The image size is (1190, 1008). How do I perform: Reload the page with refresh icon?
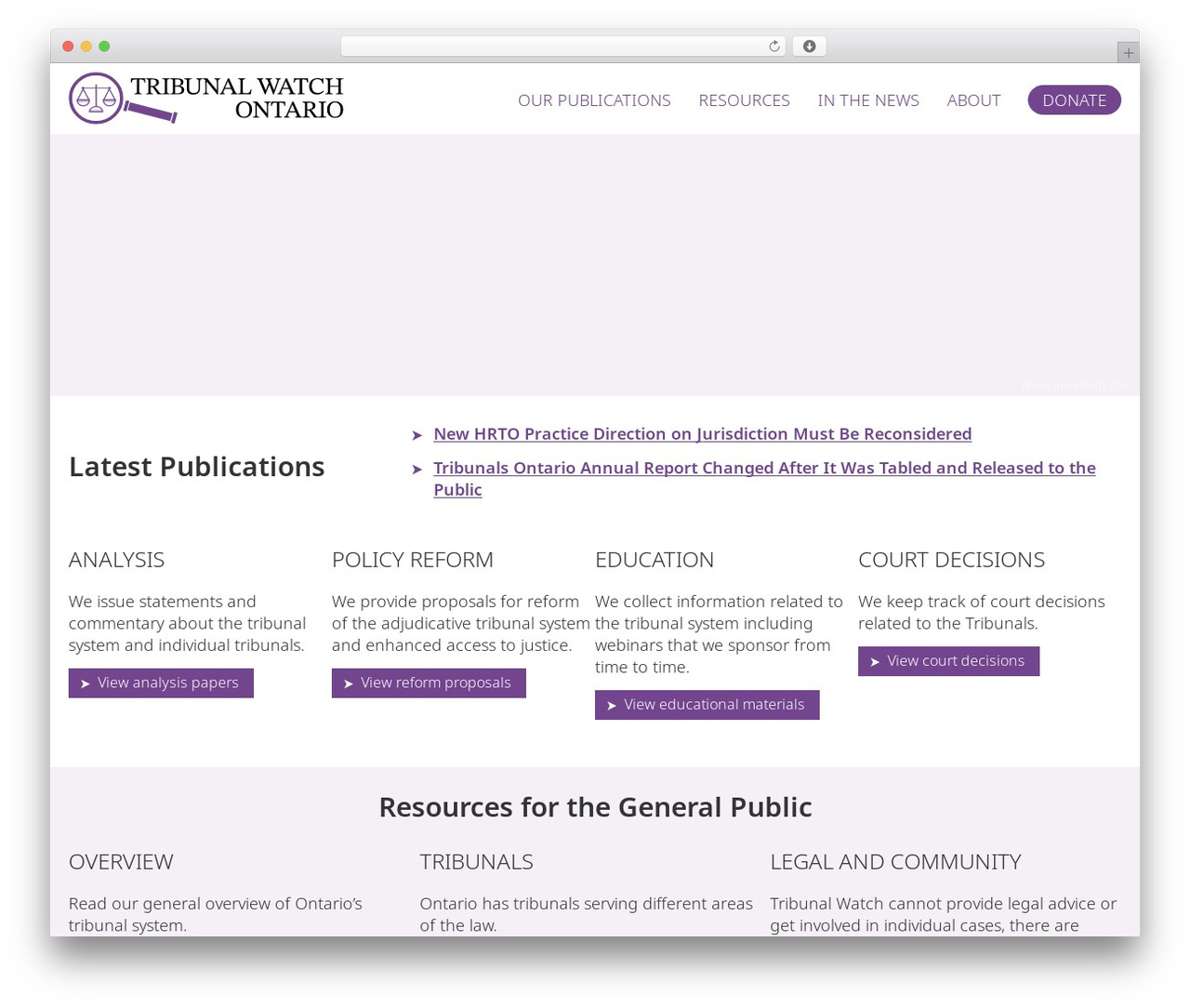[x=773, y=46]
